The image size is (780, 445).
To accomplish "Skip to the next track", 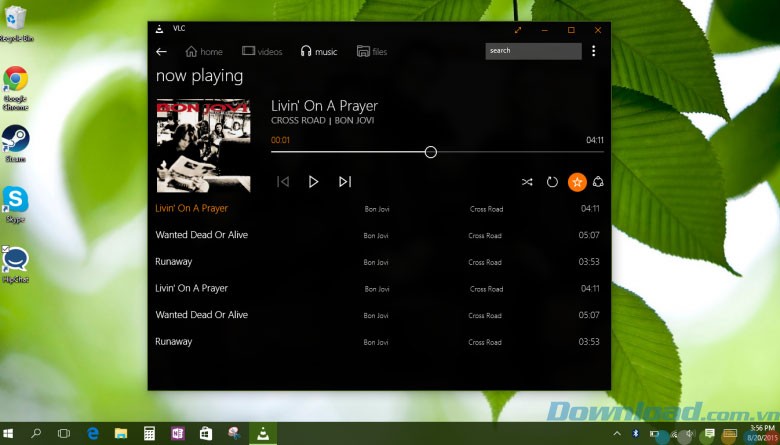I will point(345,182).
